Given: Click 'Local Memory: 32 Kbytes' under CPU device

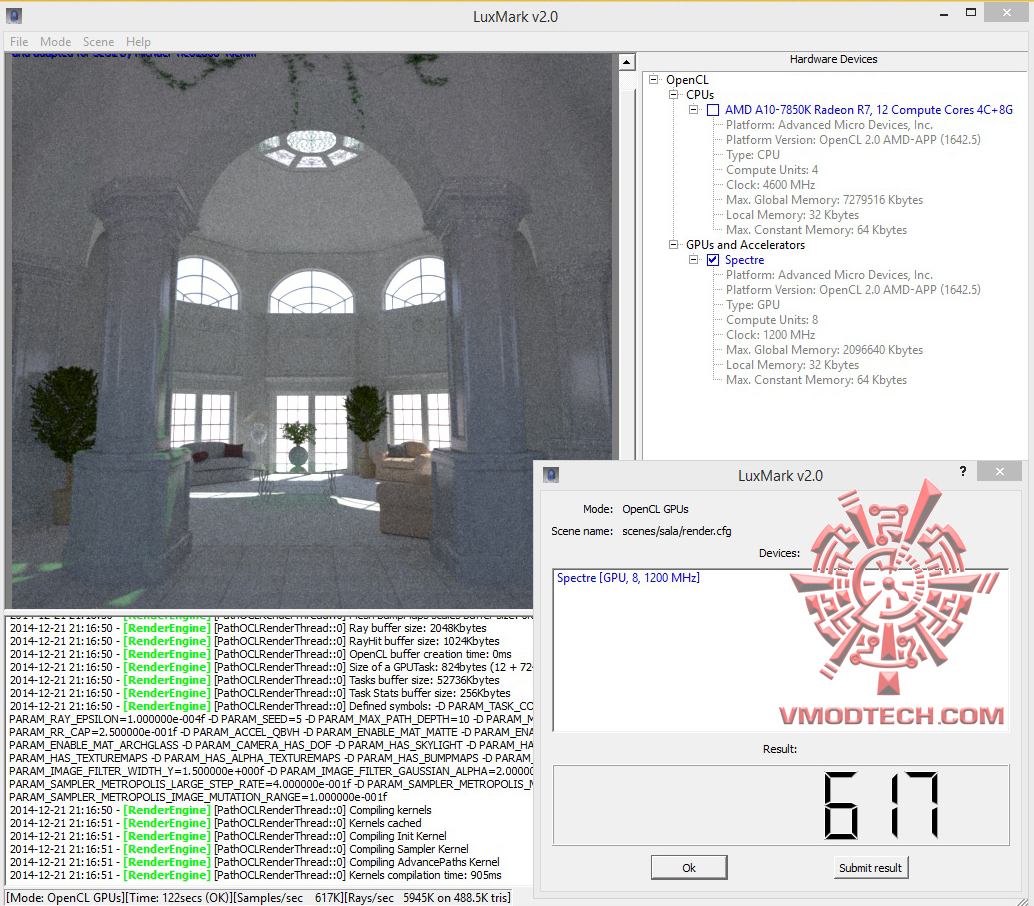Looking at the screenshot, I should coord(793,215).
